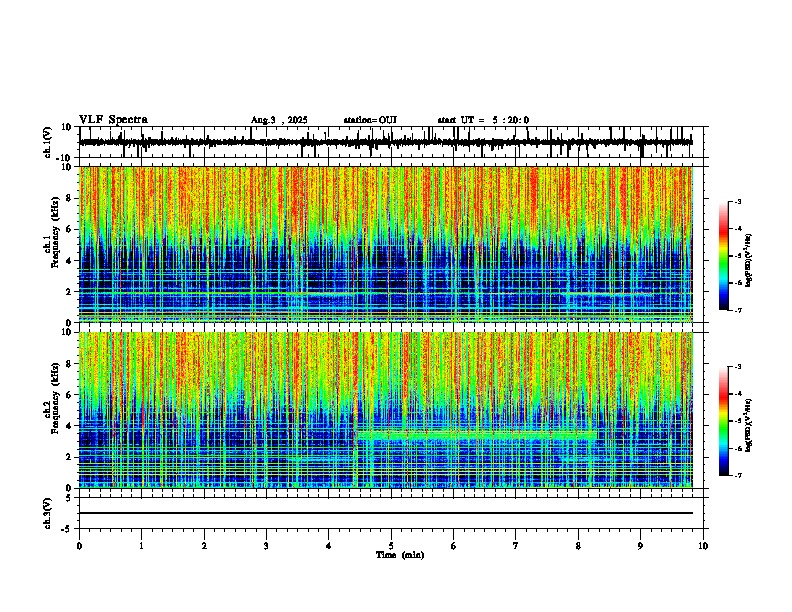Click the lower PSD color scale bar
The width and height of the screenshot is (792, 612).
pos(724,421)
